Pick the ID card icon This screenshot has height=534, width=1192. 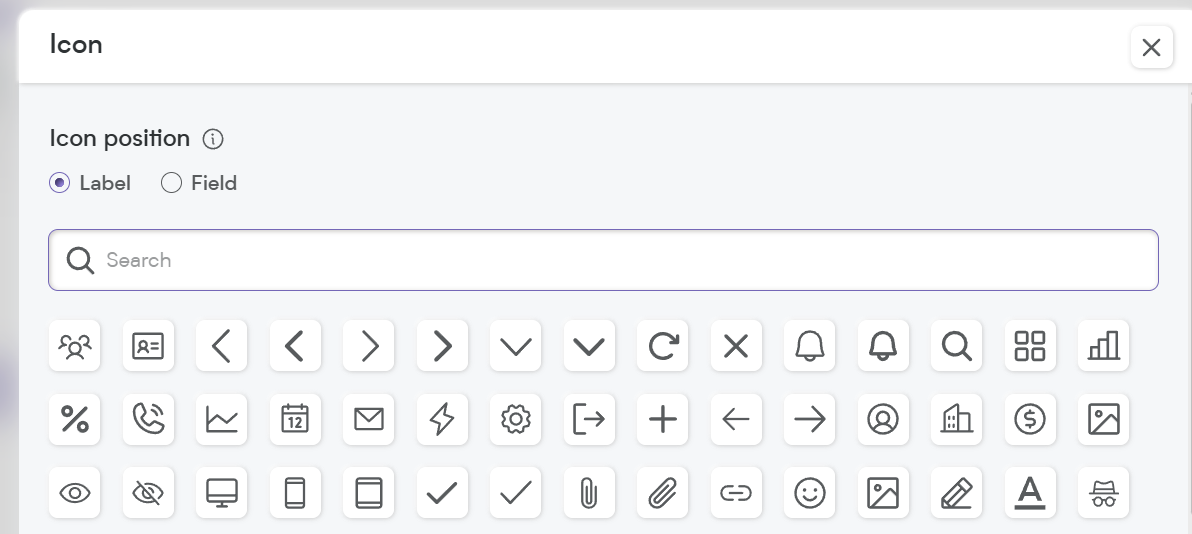point(148,346)
